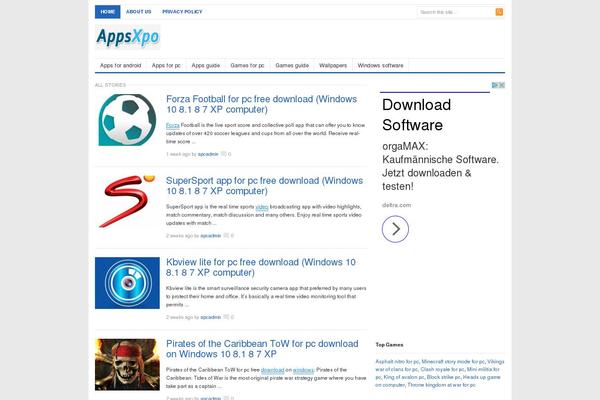
Task: Open Minecraft story mode for pc link
Action: [453, 361]
